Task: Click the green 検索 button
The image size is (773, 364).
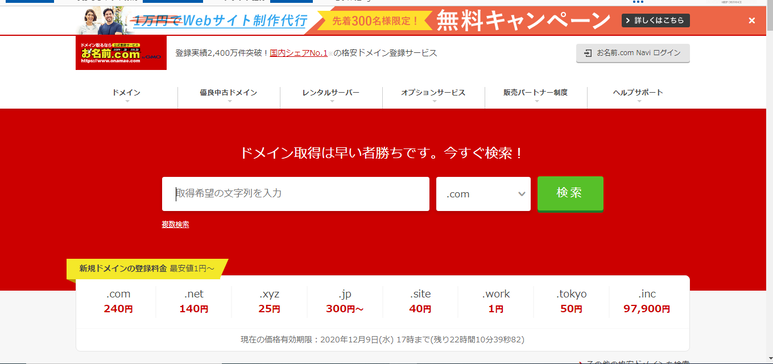Action: tap(570, 193)
